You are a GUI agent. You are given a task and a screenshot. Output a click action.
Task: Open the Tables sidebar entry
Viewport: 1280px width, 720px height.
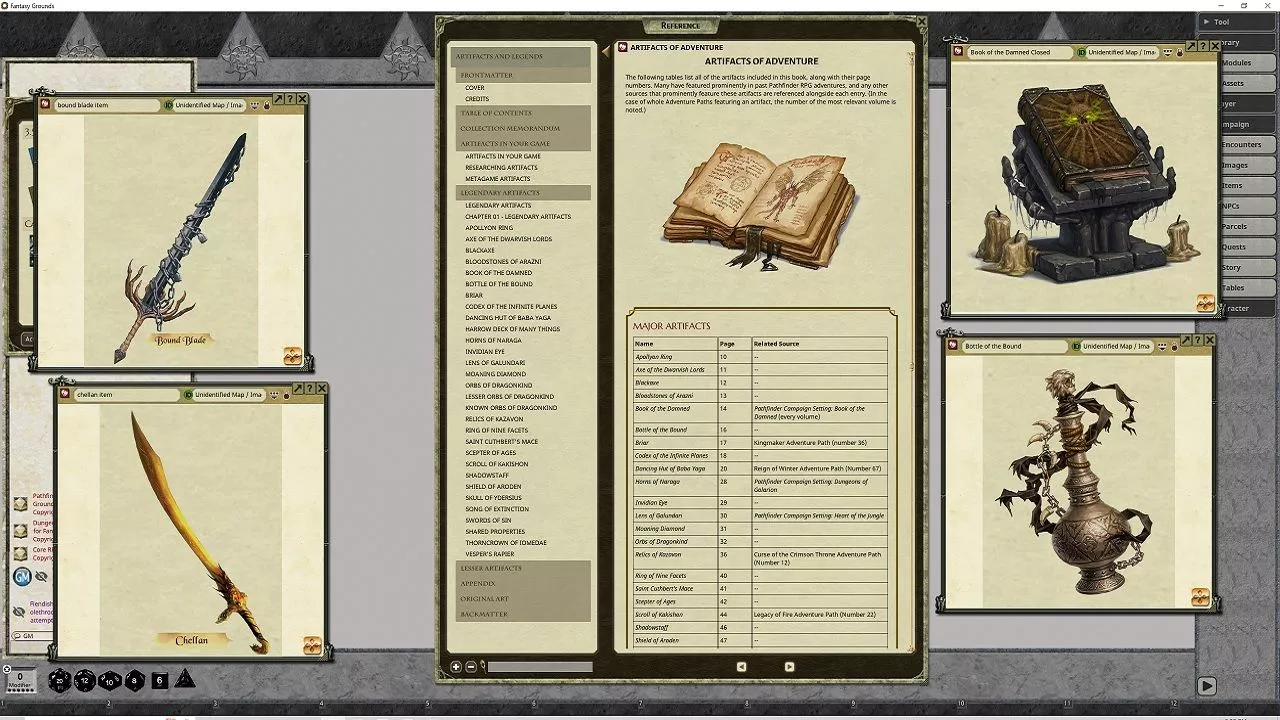(1248, 288)
